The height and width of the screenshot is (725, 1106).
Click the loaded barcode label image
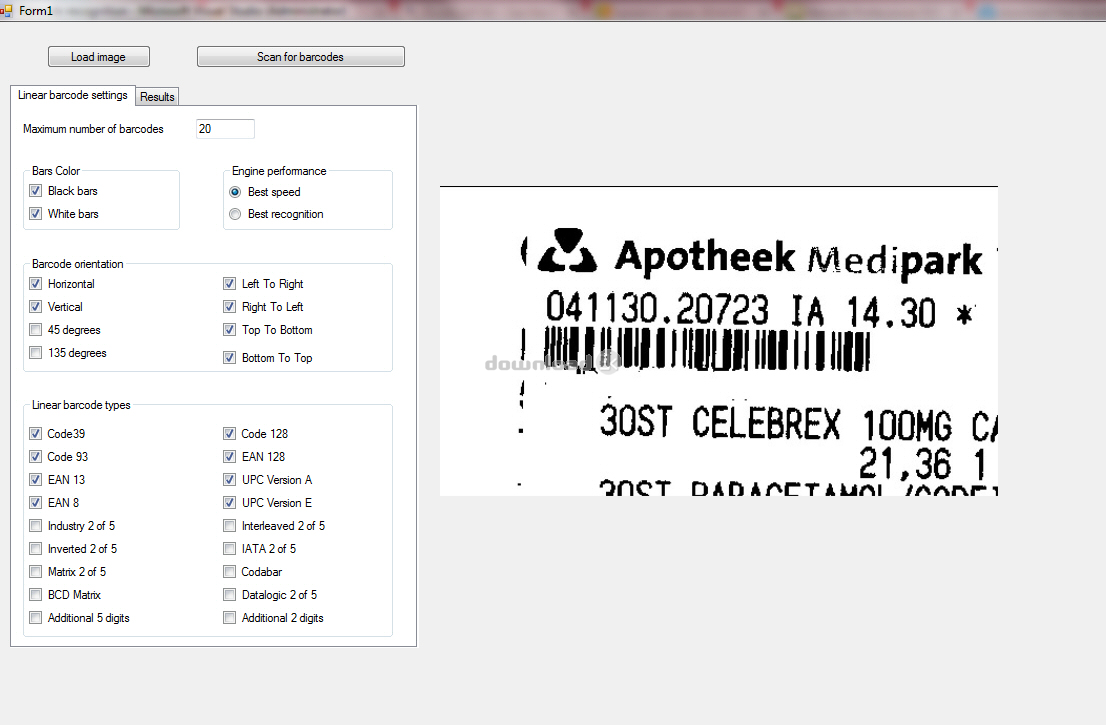pyautogui.click(x=719, y=341)
